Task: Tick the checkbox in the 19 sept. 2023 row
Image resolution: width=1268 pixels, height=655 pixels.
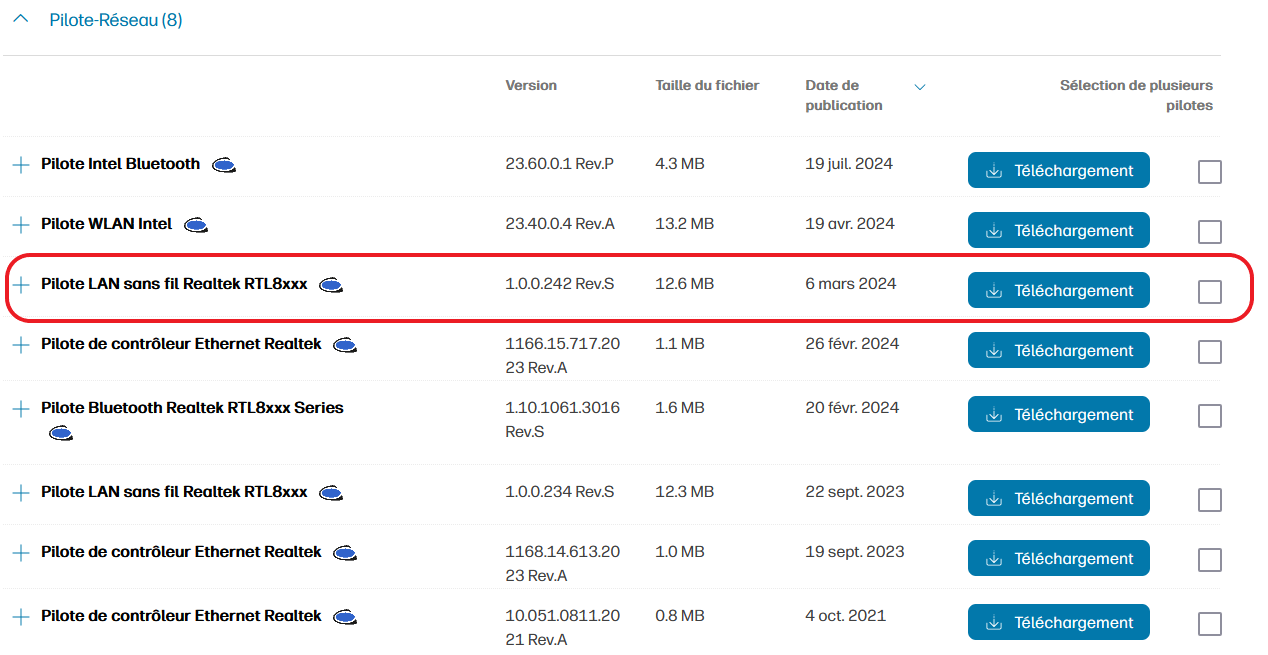Action: [1210, 560]
